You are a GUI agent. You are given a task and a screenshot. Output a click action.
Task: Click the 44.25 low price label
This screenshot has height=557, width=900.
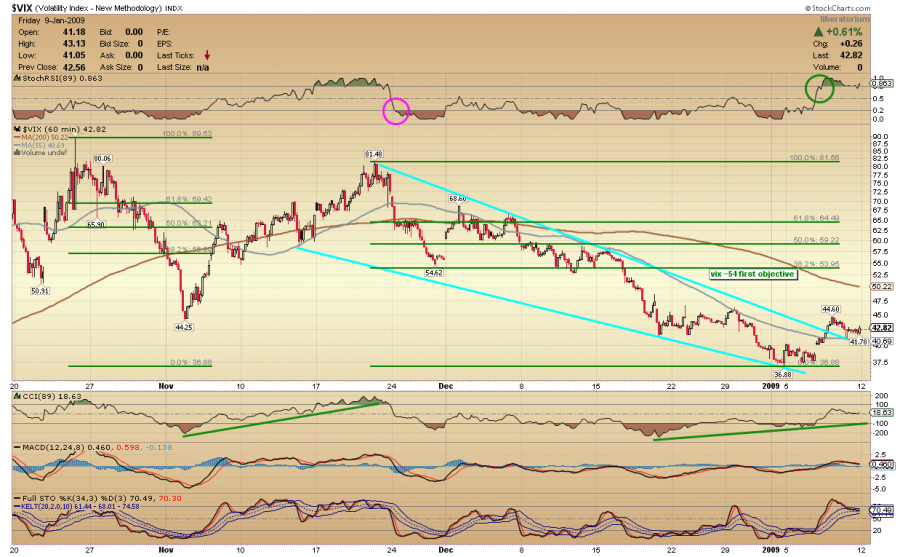184,327
